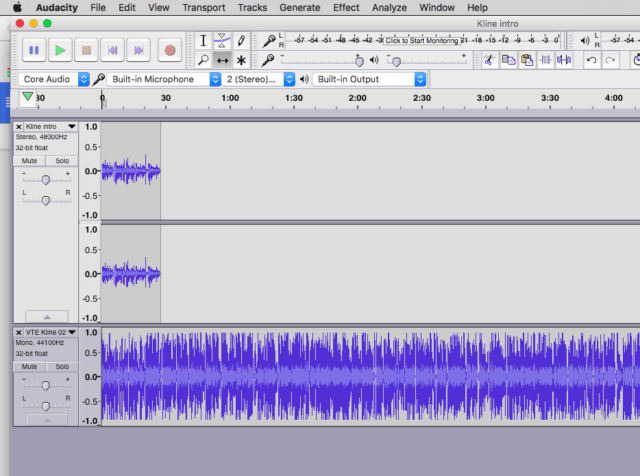This screenshot has width=640, height=476.
Task: Click the Silence audio icon
Action: (x=564, y=60)
